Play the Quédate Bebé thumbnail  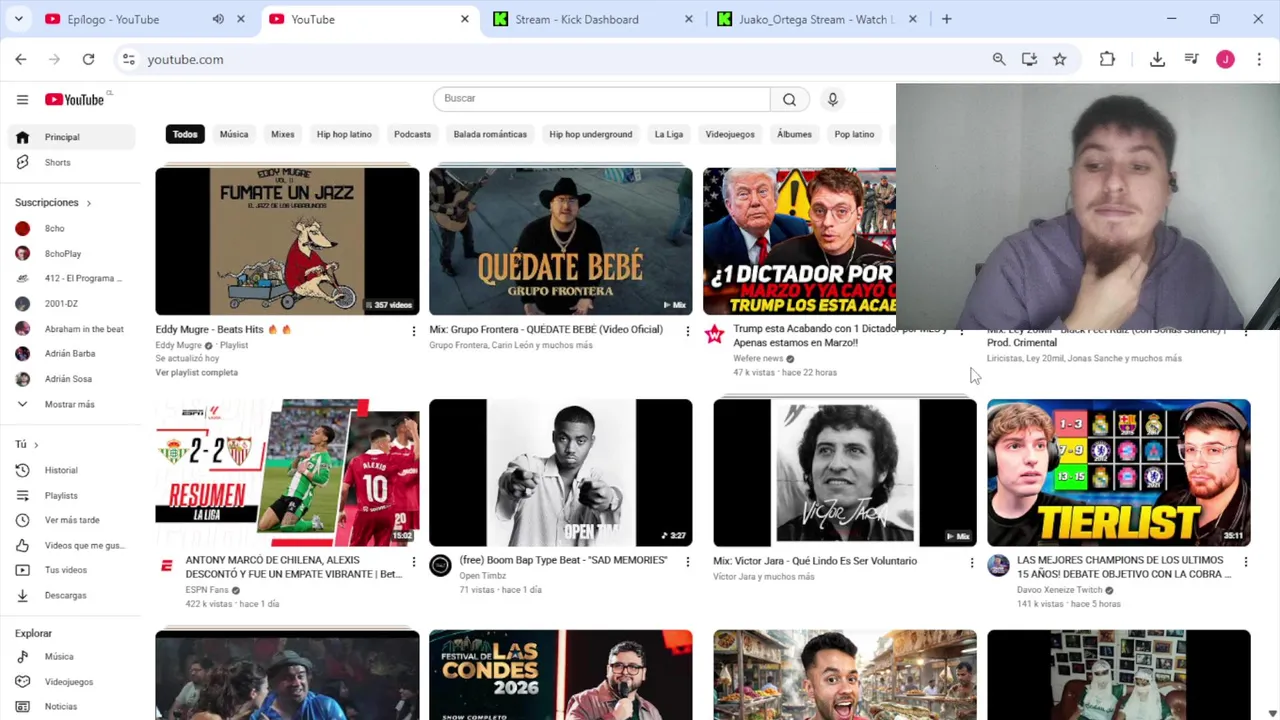(x=560, y=241)
